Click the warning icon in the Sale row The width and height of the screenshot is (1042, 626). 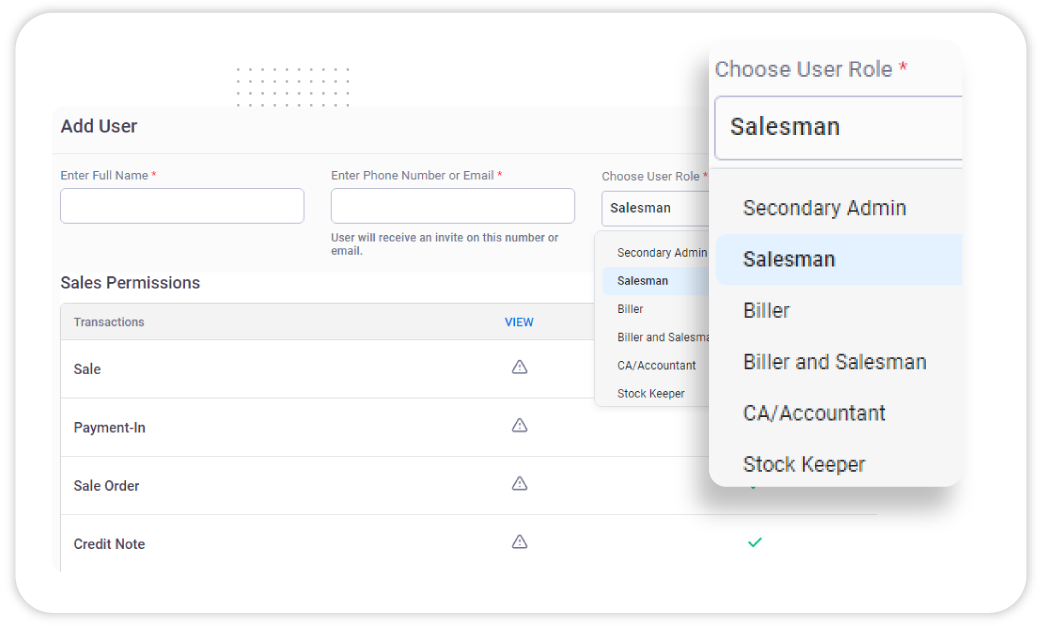coord(519,368)
